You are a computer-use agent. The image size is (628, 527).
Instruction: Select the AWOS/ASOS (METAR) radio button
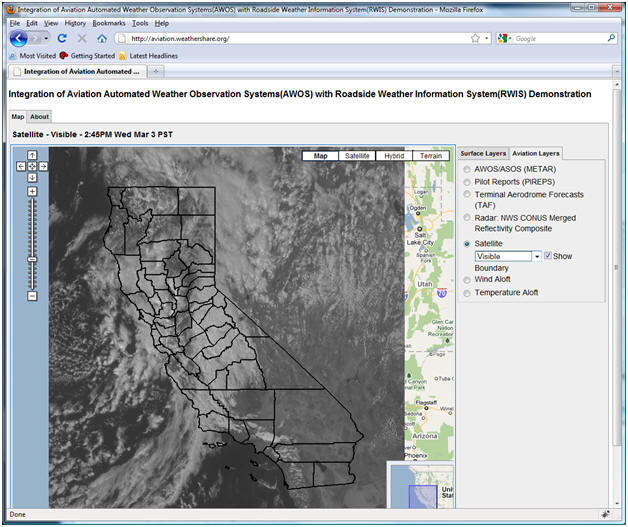coord(467,170)
